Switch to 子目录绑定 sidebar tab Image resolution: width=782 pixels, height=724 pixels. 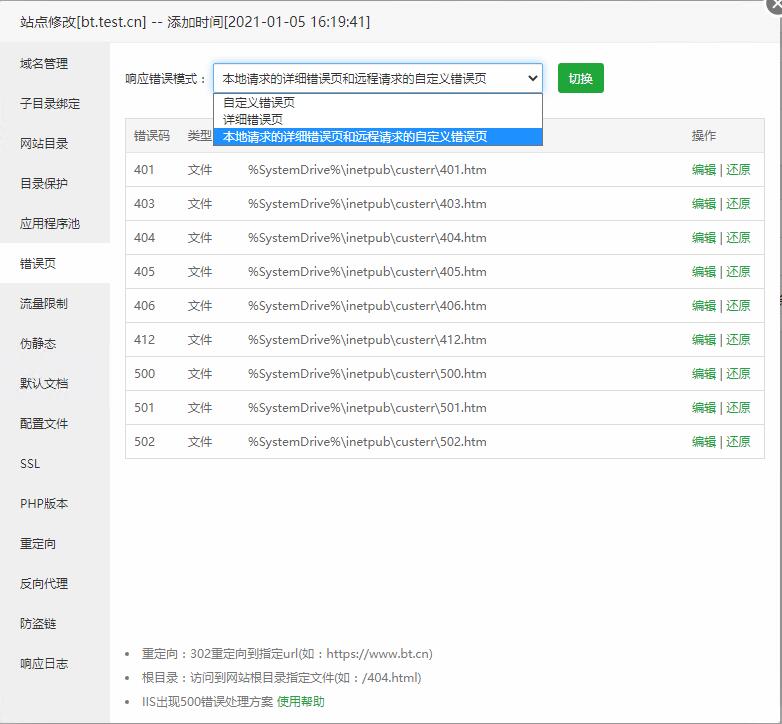click(x=50, y=103)
